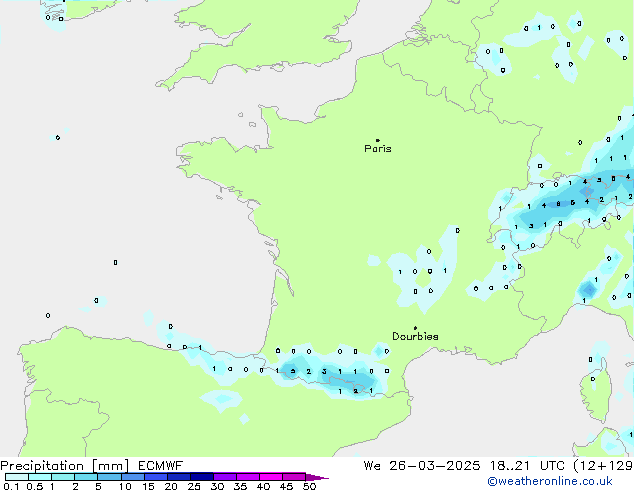This screenshot has width=634, height=490.
Task: Click the legend value '25'
Action: coord(194,486)
